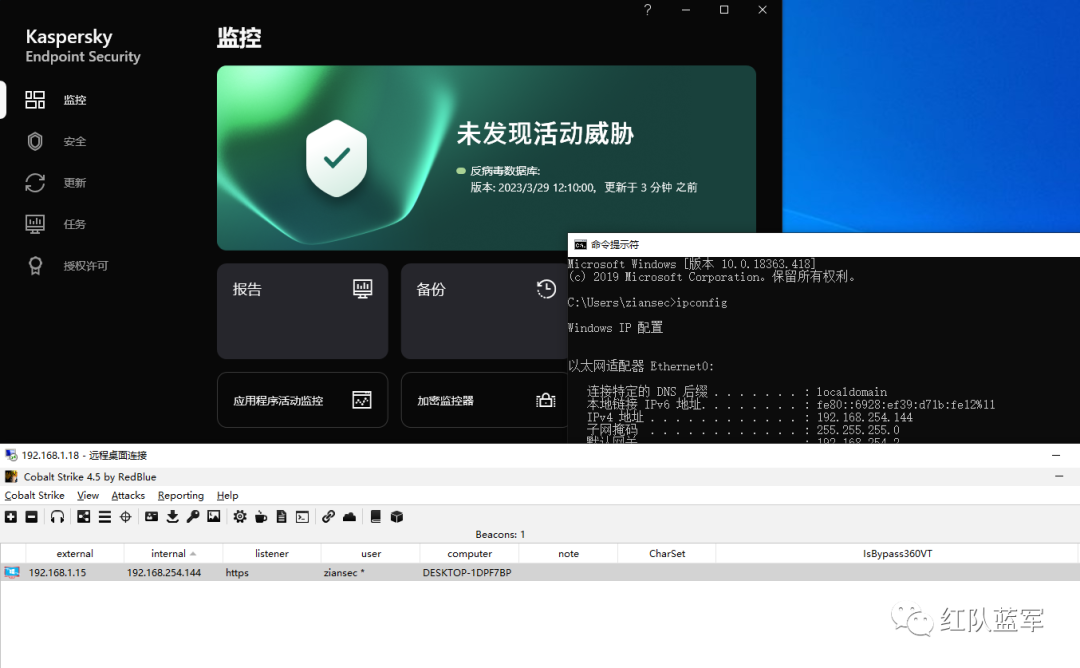This screenshot has height=668, width=1080.
Task: Open the View menu
Action: coord(88,495)
